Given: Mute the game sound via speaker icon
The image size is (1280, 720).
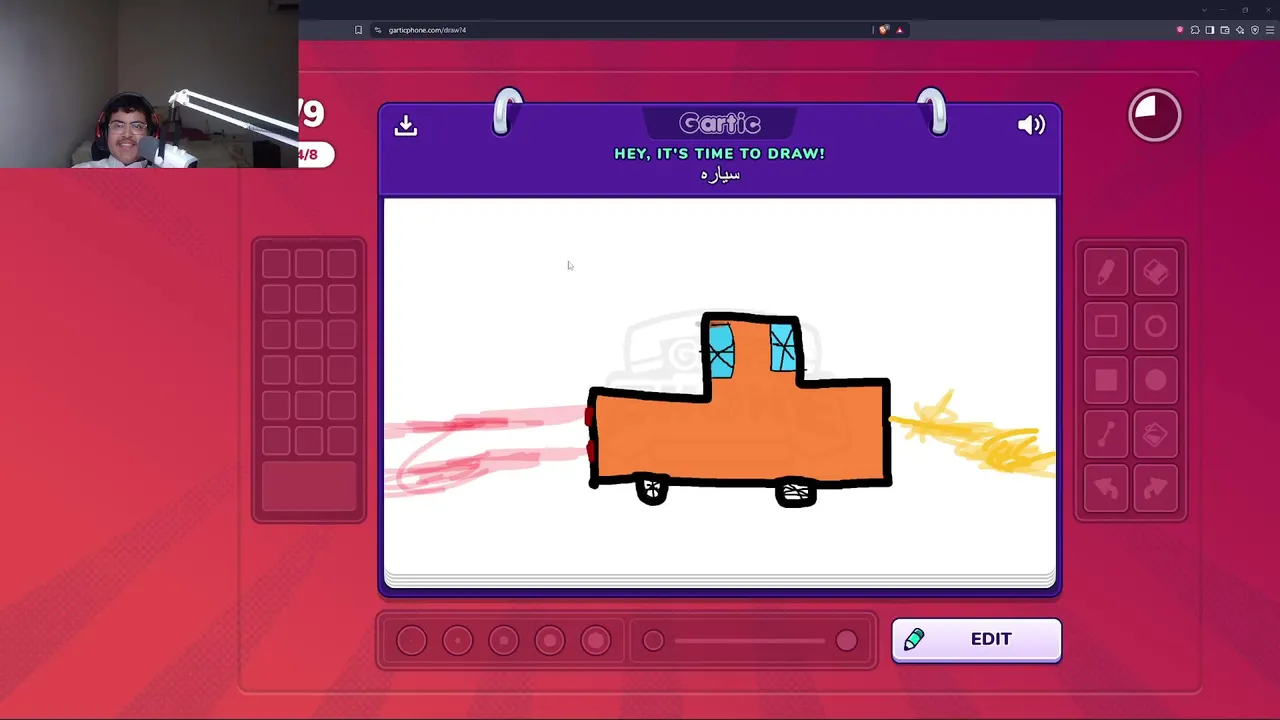Looking at the screenshot, I should point(1031,125).
